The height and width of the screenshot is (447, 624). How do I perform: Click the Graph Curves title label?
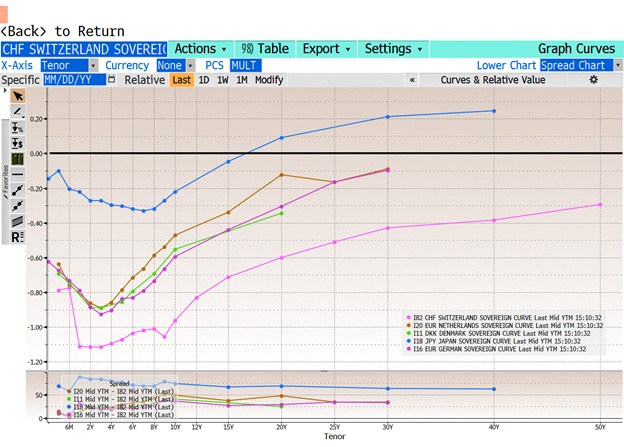click(x=576, y=49)
